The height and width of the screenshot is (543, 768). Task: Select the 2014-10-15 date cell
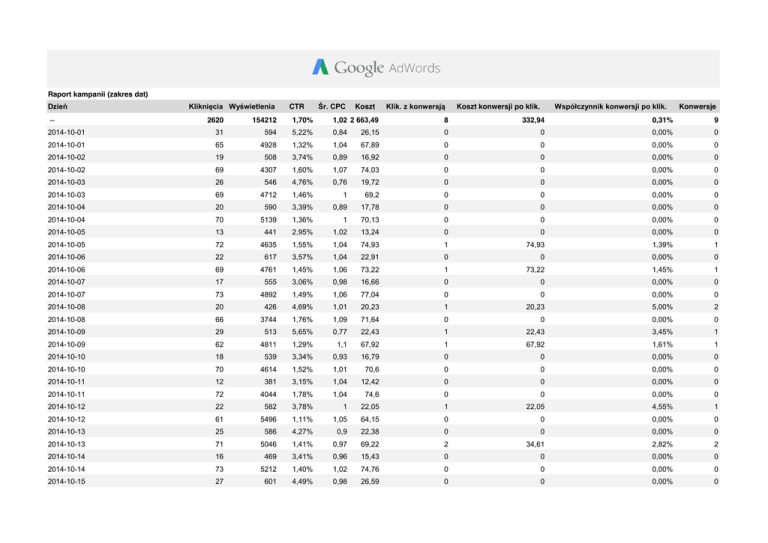68,482
